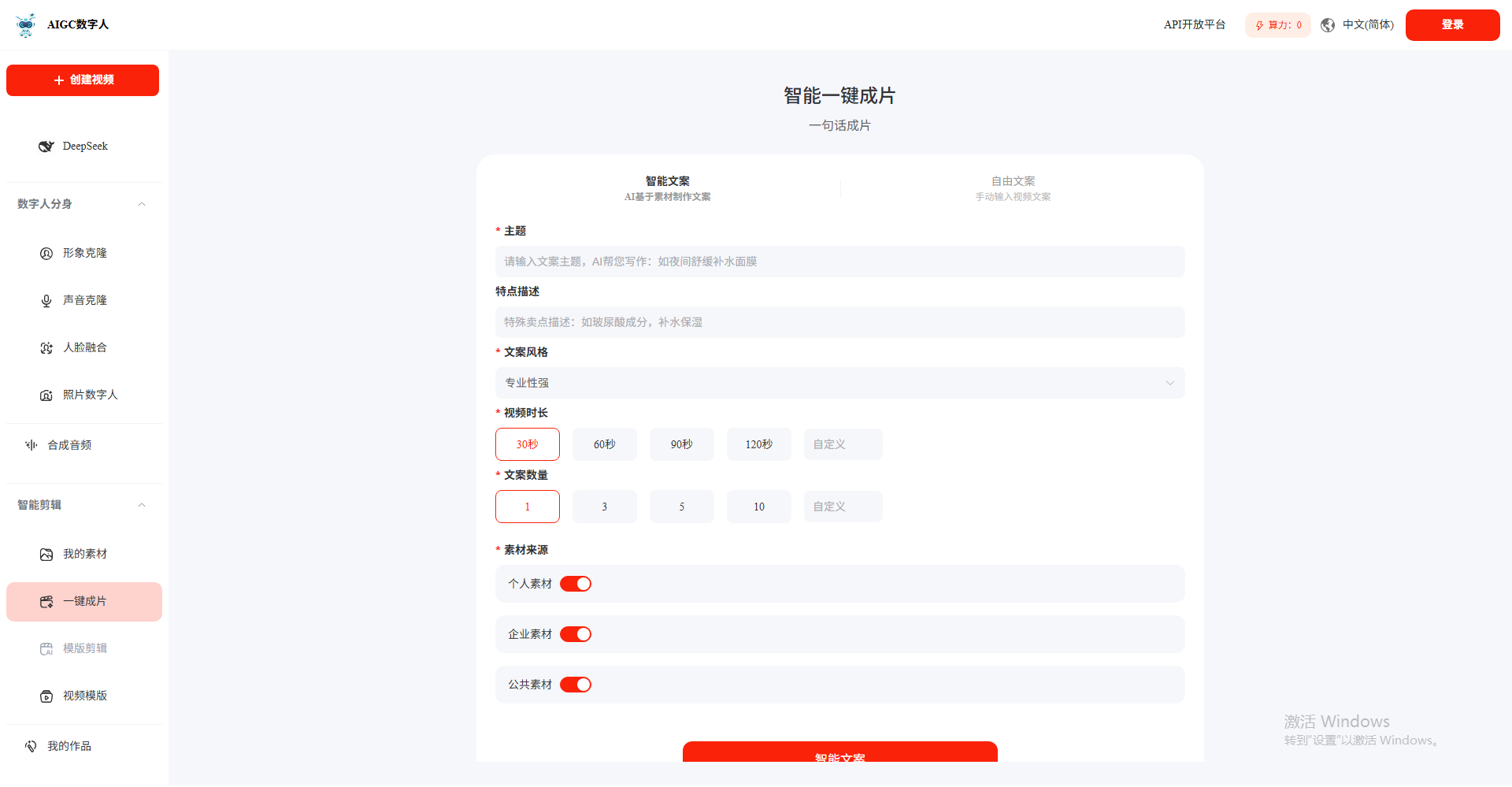Open 人脸融合 face-scan icon
The width and height of the screenshot is (1512, 787).
click(x=46, y=348)
